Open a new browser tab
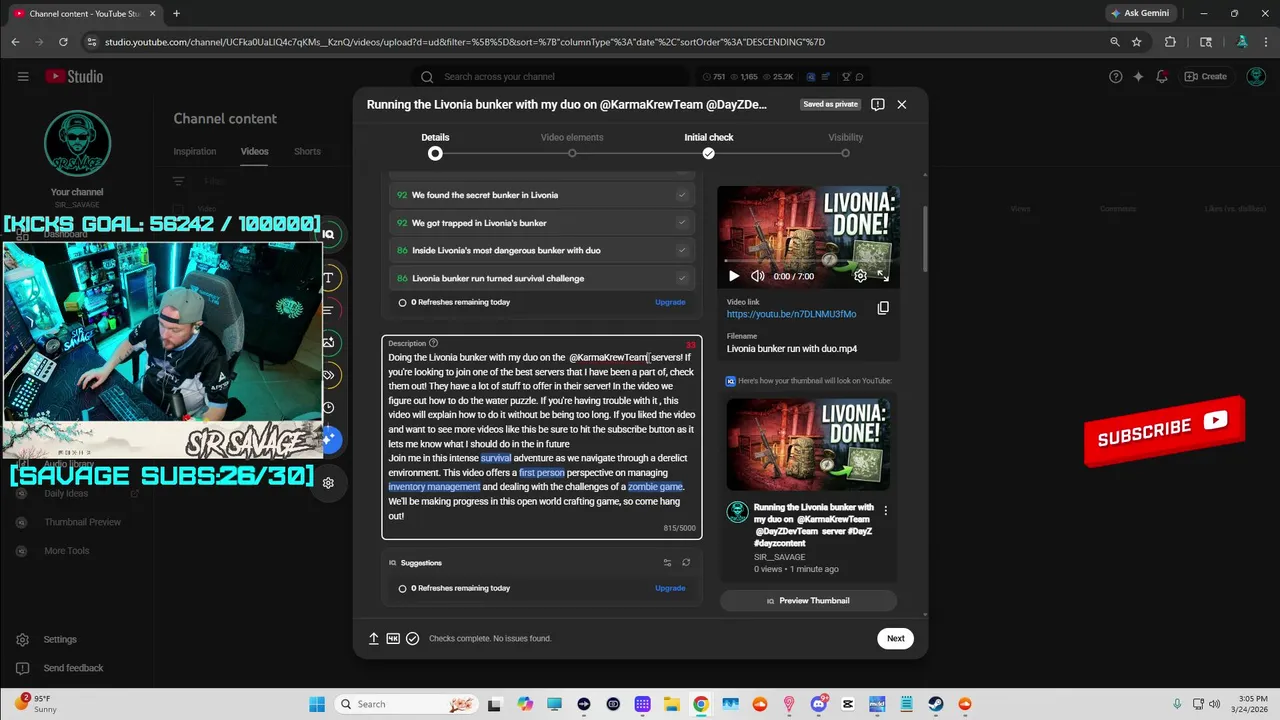 [x=176, y=13]
